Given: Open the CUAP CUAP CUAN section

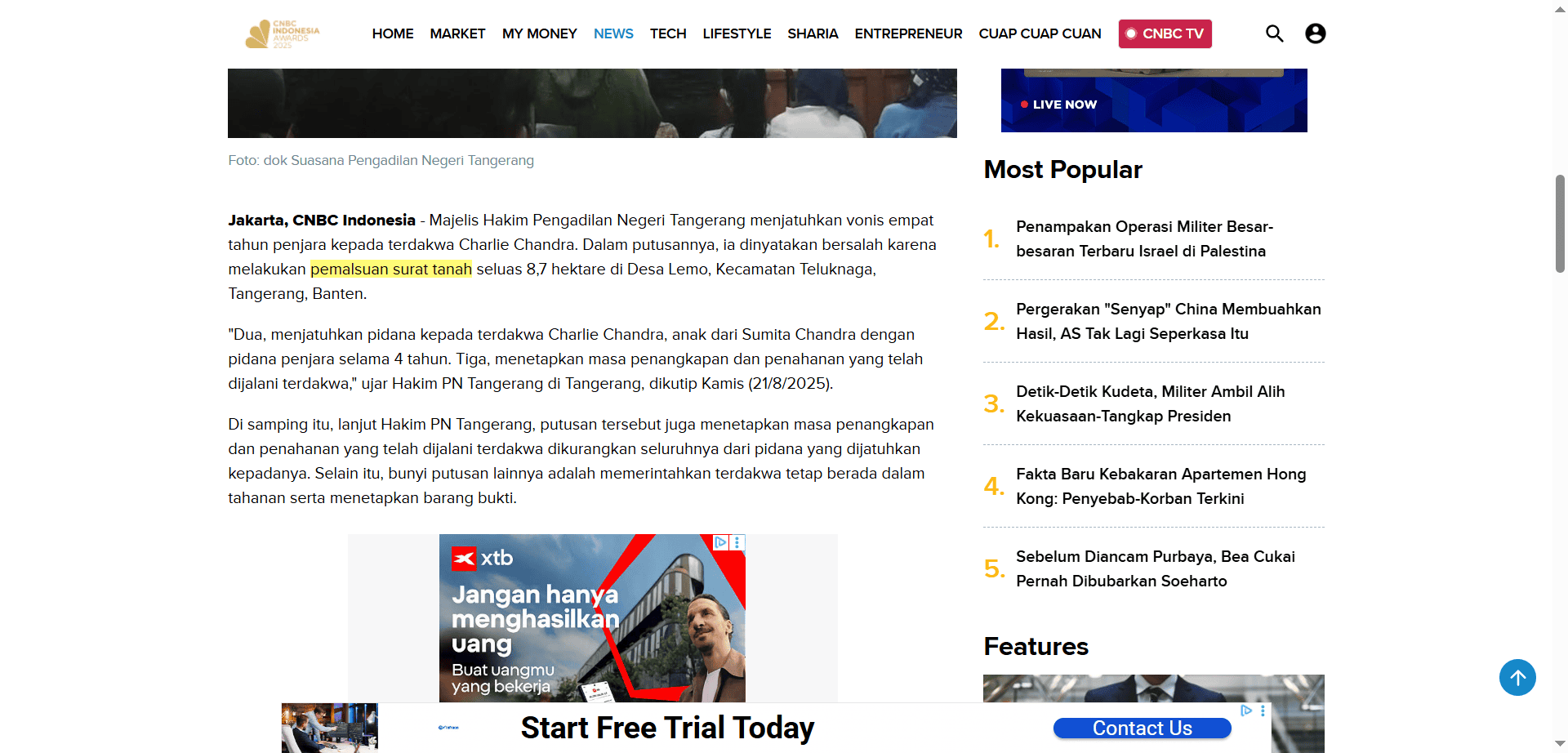Looking at the screenshot, I should point(1040,33).
